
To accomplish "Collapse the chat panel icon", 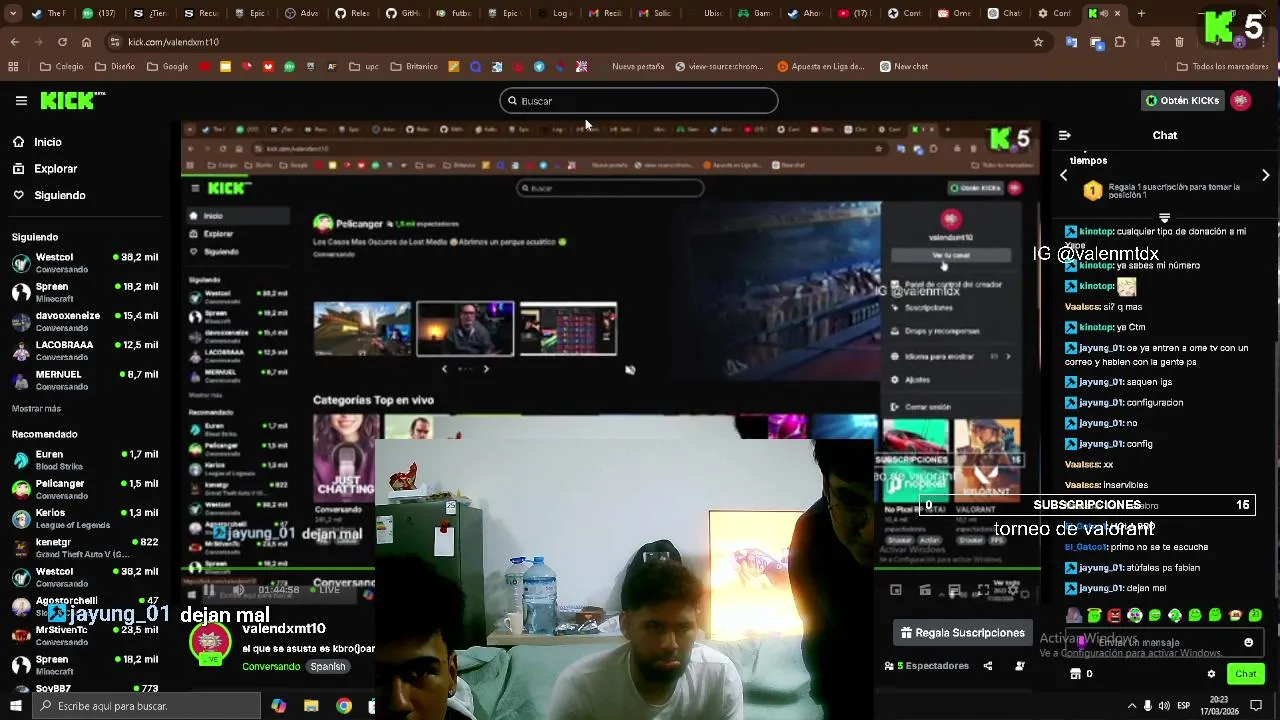I will [1065, 135].
